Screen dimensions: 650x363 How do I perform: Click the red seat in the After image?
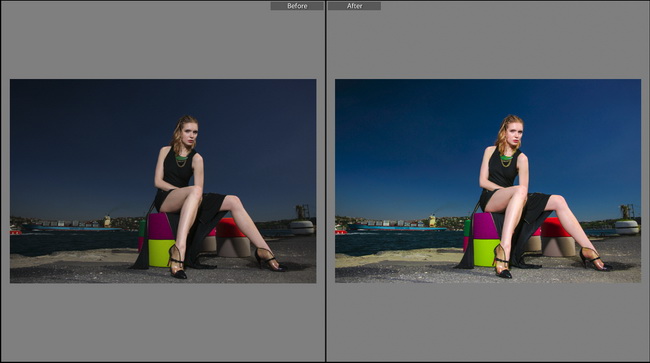point(557,228)
